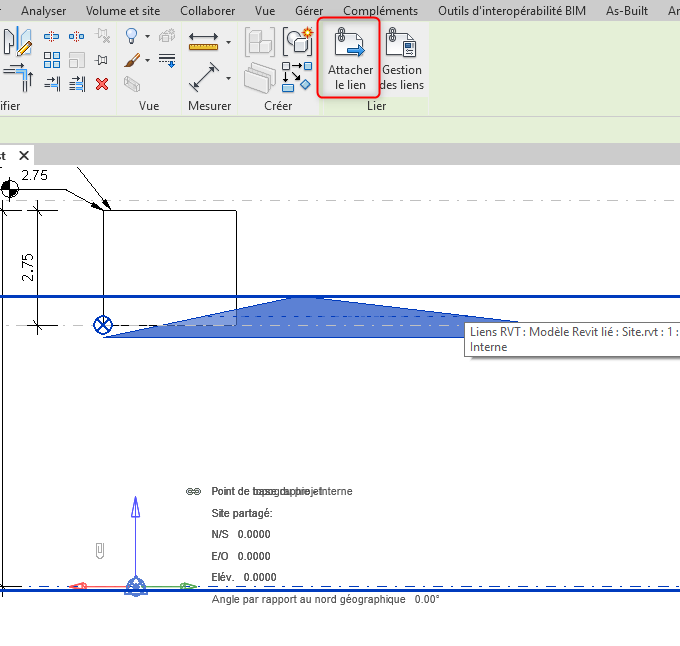Click the red X delete icon
680x646 pixels.
101,84
